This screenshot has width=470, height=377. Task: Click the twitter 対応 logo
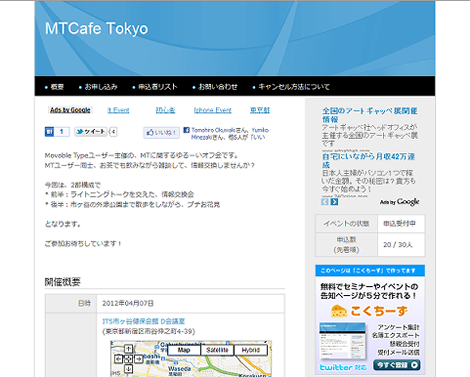click(x=343, y=367)
